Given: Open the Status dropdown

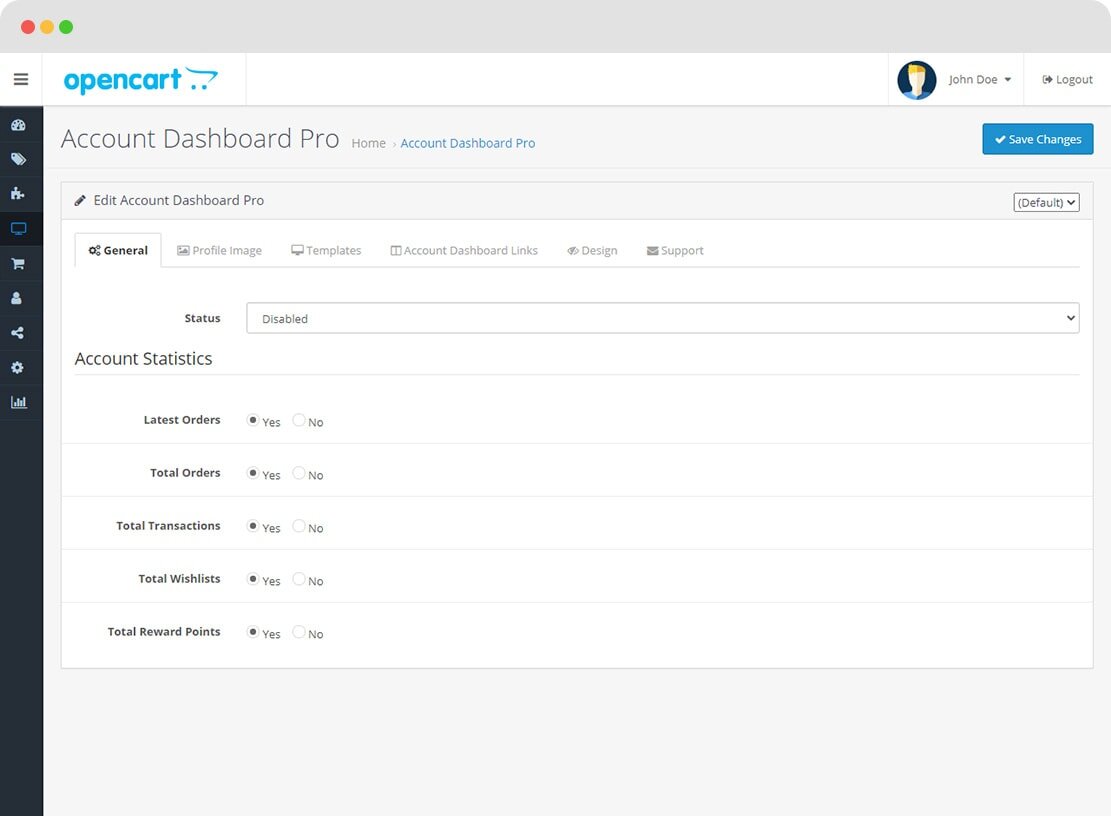Looking at the screenshot, I should point(662,318).
